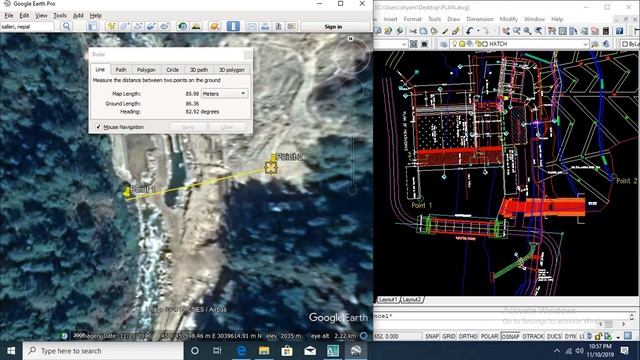Screen dimensions: 640x360
Task: Click the Copy icon in AutoCAD toolbar
Action: 423,31
